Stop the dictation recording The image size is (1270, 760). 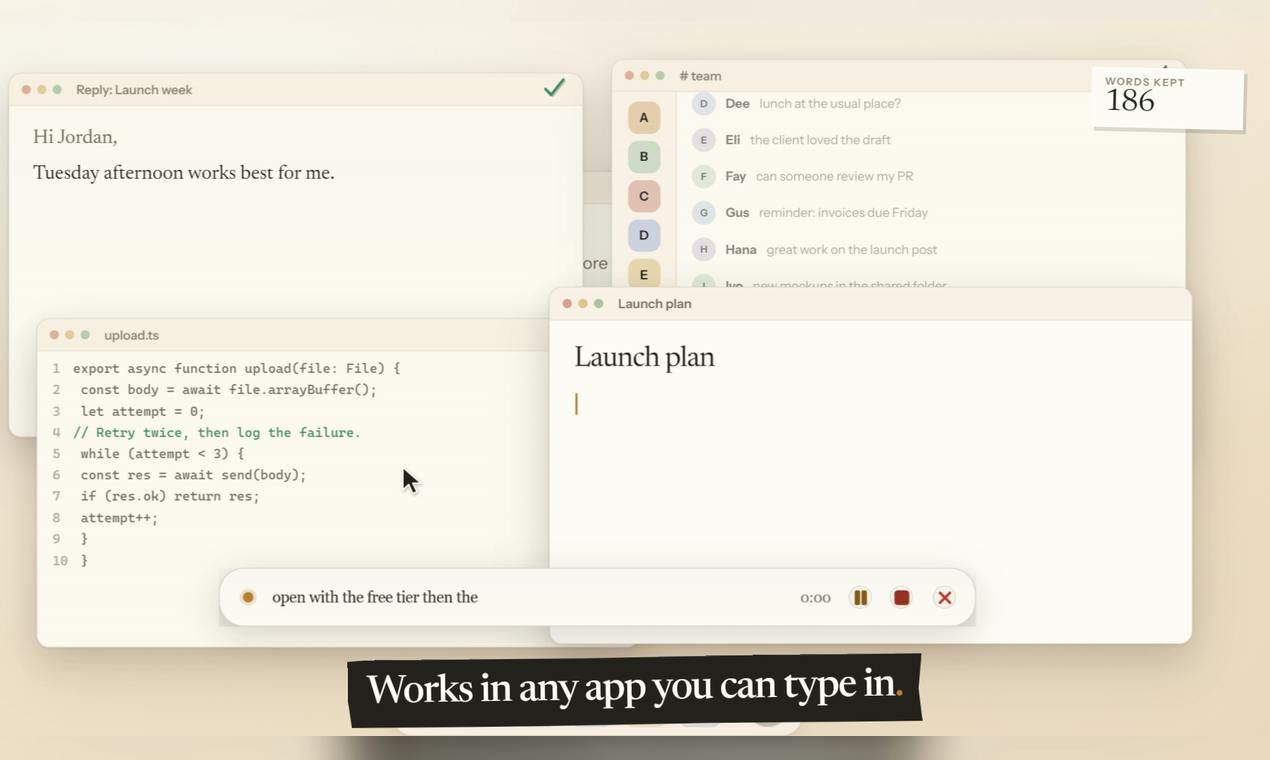point(901,597)
